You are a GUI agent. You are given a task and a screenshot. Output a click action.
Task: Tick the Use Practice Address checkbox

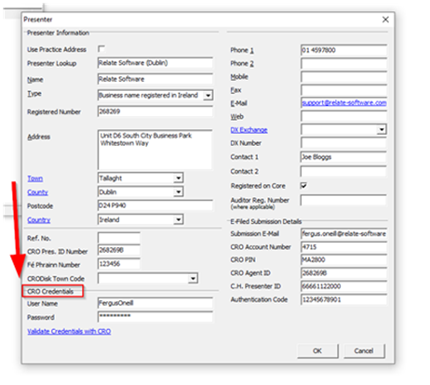coord(101,49)
